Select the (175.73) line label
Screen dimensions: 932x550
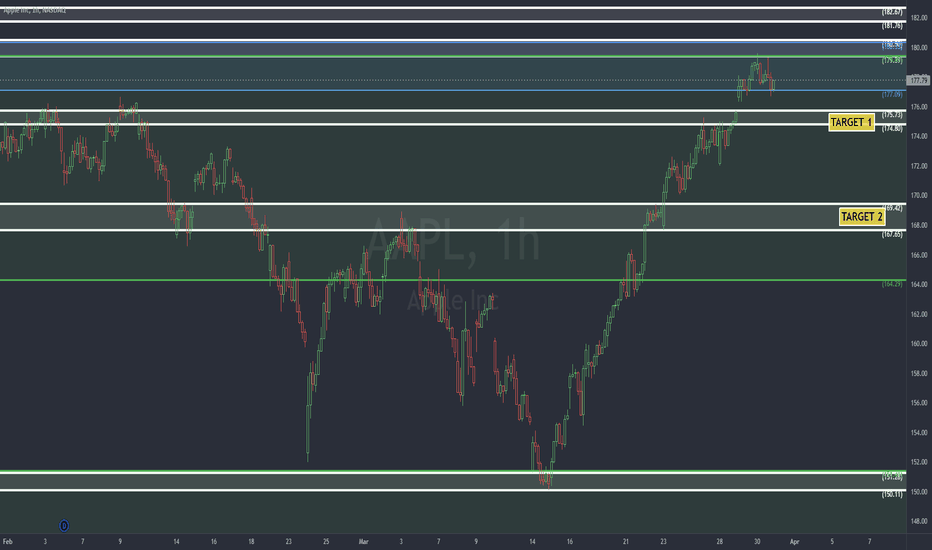pyautogui.click(x=892, y=115)
